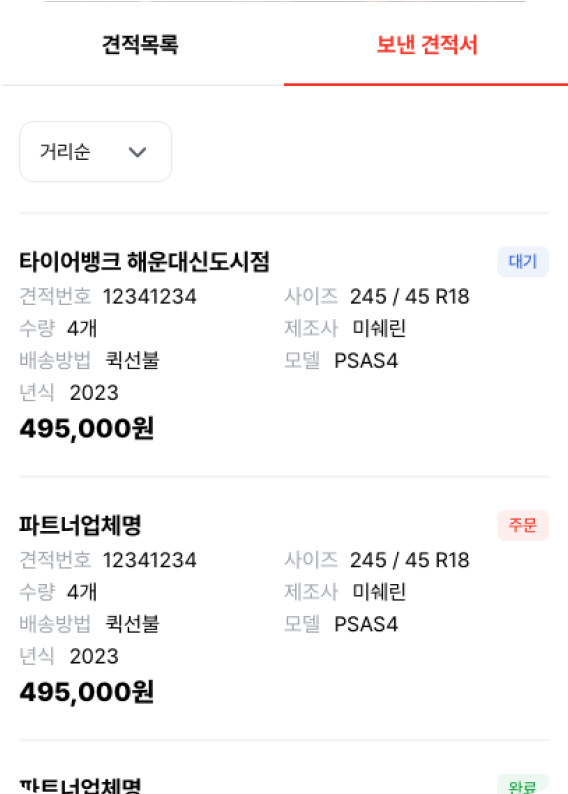Click second card's 모델 PSAS4 value
The height and width of the screenshot is (794, 568).
pyautogui.click(x=366, y=624)
